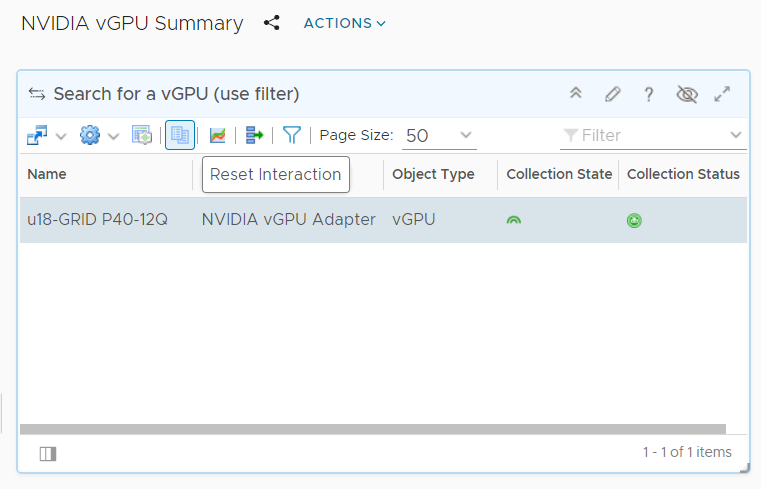Toggle the crossed-eye hide widget icon
Image resolution: width=761 pixels, height=489 pixels.
(x=686, y=94)
